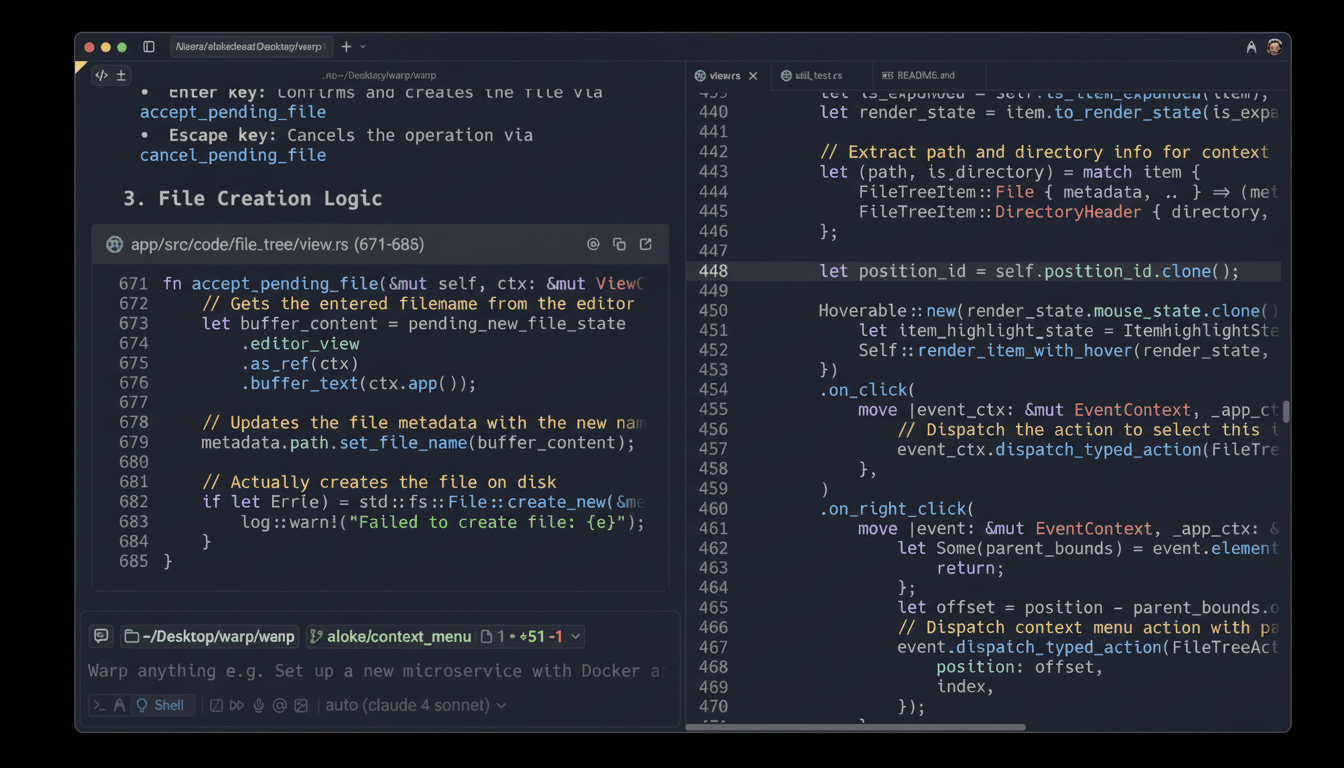Screen dimensions: 1344x768
Task: Toggle Shell mode in the prompt bar
Action: (161, 705)
